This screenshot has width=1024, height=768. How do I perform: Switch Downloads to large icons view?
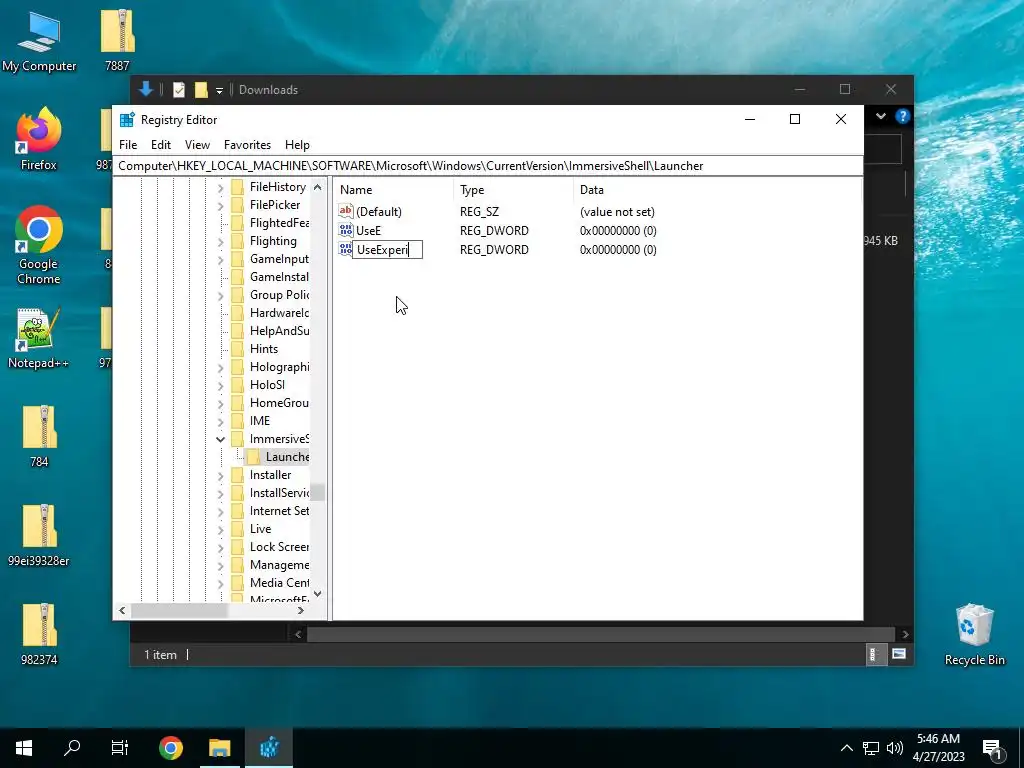pos(899,654)
